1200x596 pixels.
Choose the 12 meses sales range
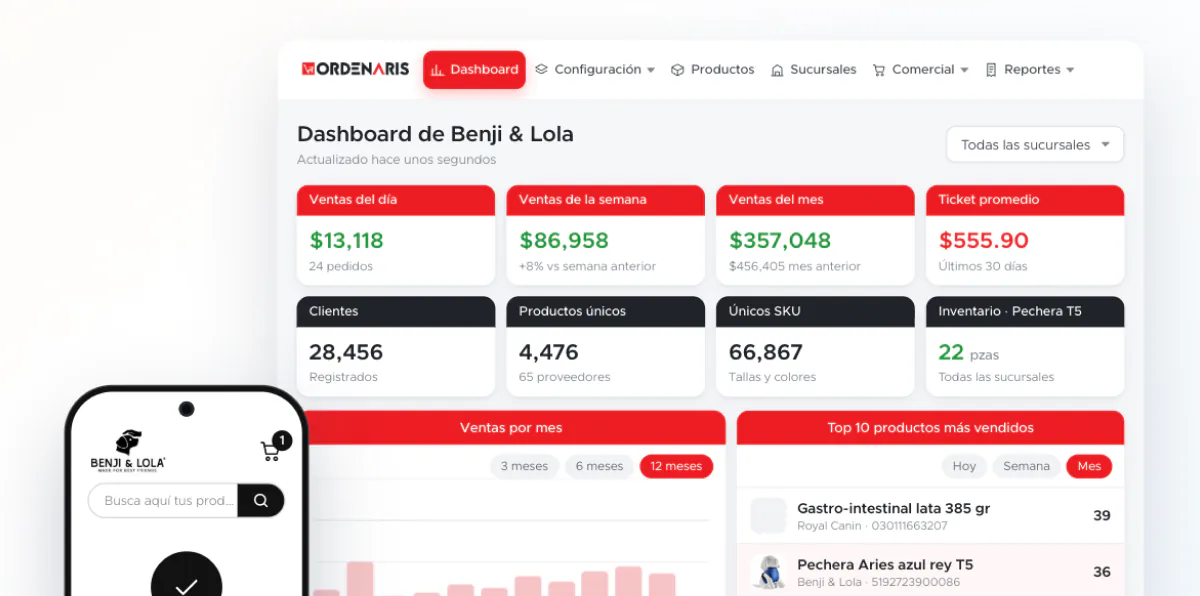[677, 466]
